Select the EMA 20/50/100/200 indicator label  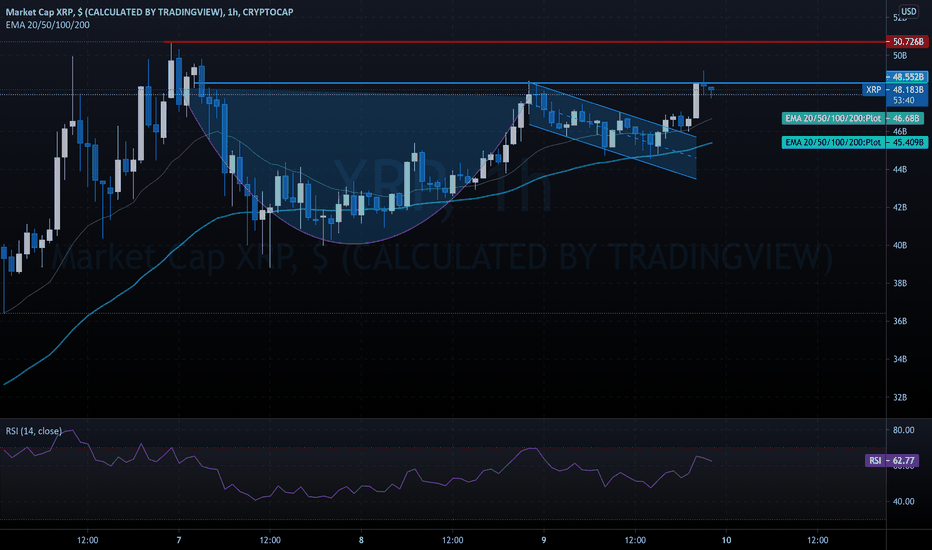tap(48, 25)
